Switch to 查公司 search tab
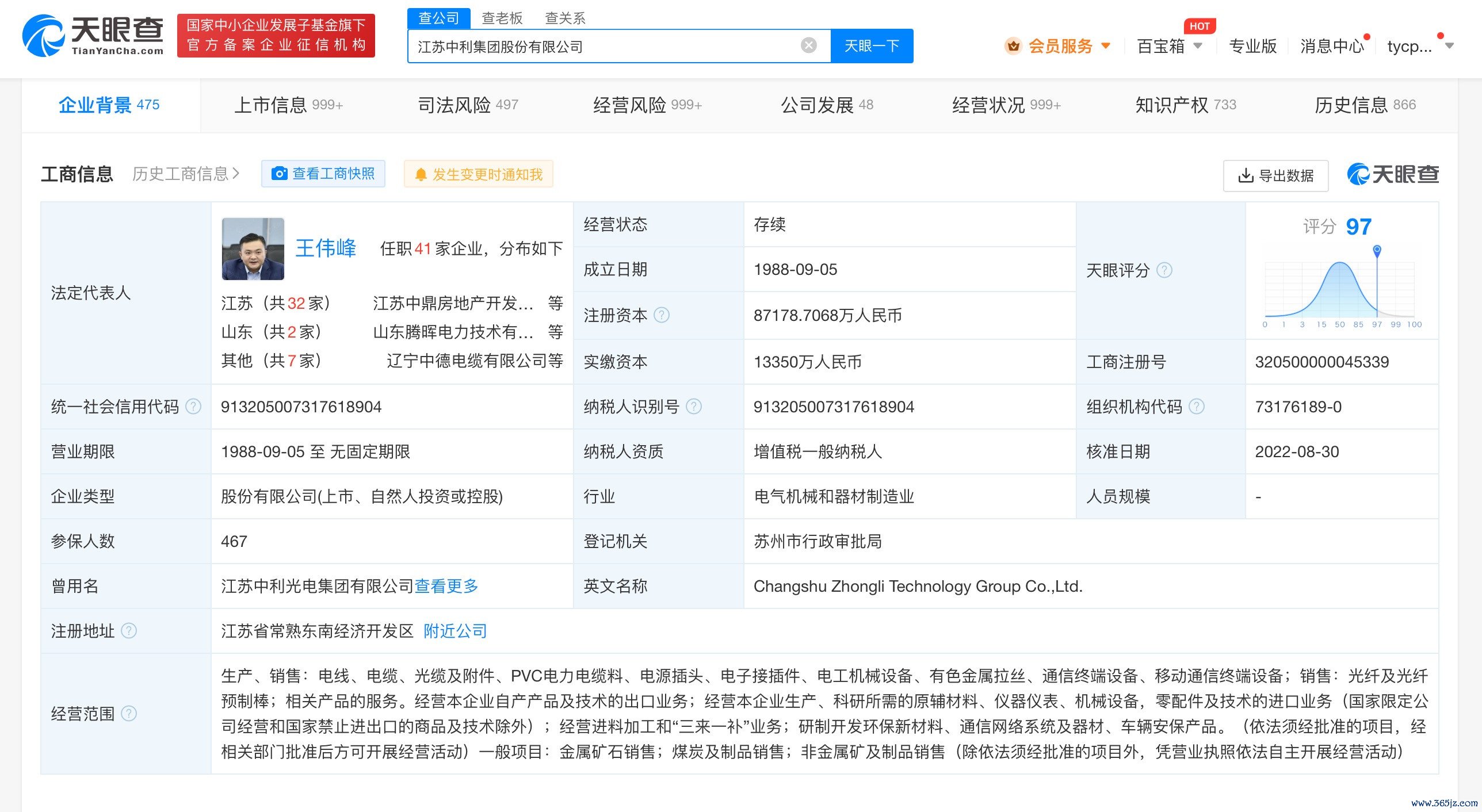 [438, 18]
